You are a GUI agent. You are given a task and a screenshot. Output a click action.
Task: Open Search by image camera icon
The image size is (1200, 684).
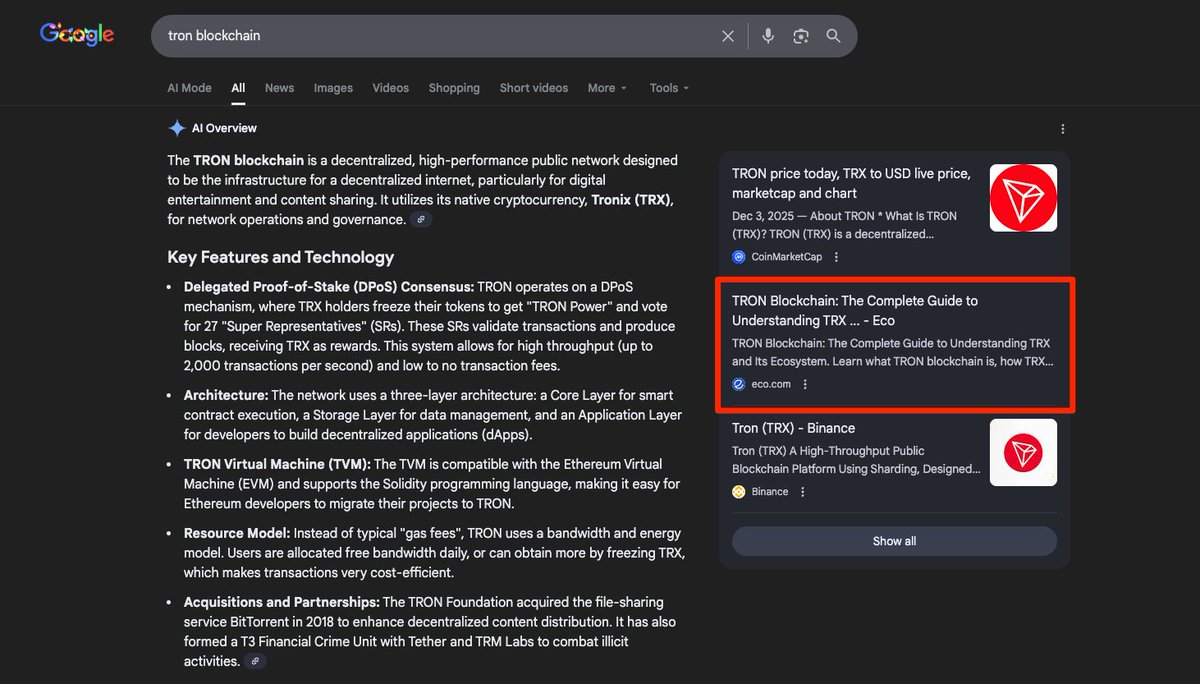[800, 36]
